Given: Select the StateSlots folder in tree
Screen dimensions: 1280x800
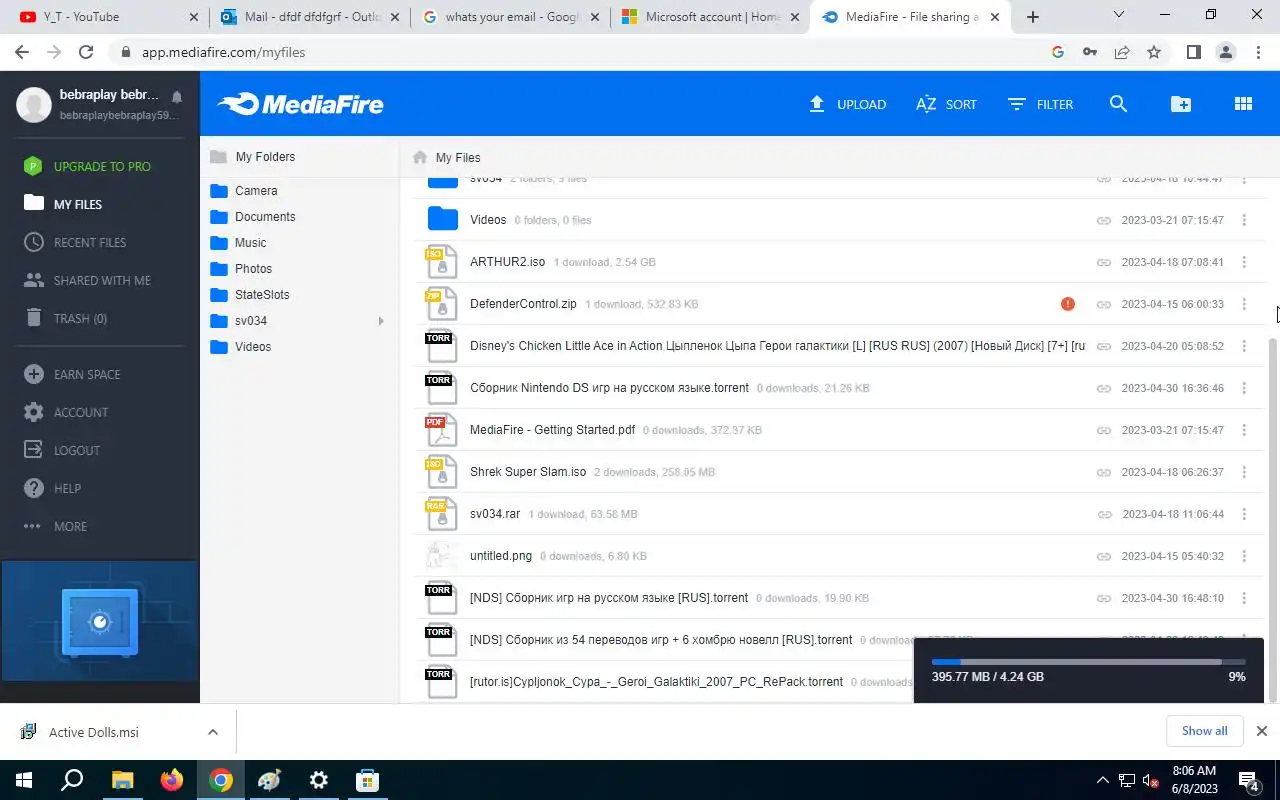Looking at the screenshot, I should click(250, 294).
